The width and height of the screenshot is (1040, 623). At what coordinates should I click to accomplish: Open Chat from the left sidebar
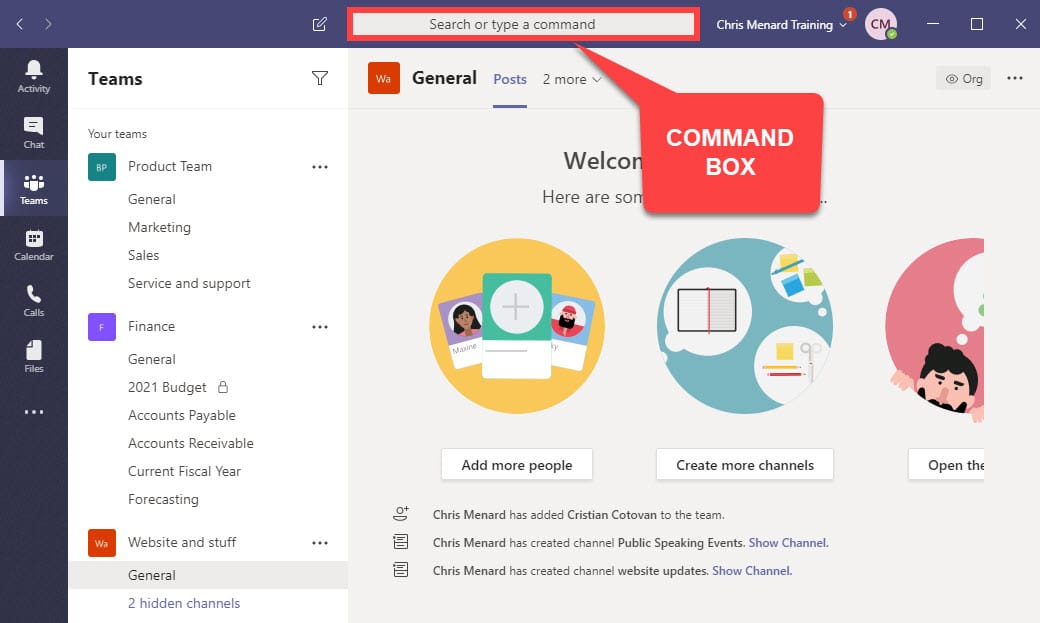(x=34, y=132)
